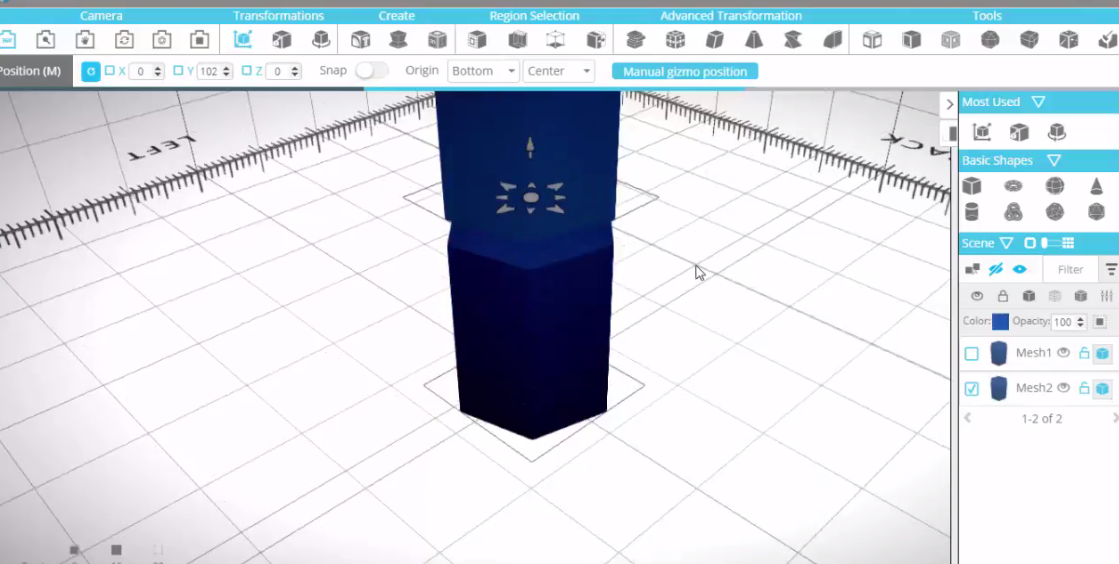Open the Create toolbar section

397,16
